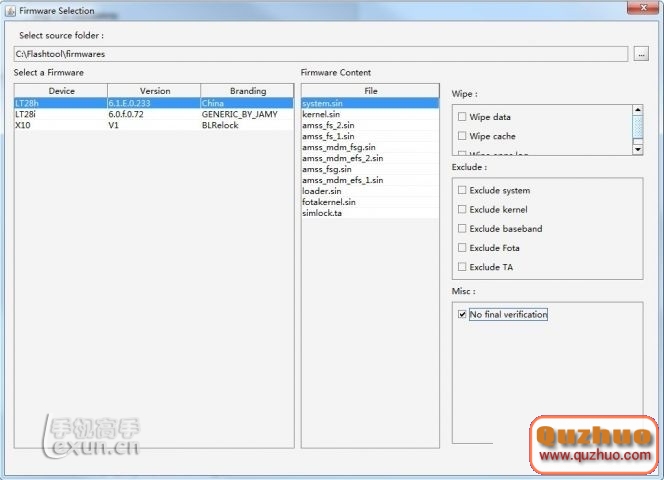Tick the Exclude TA checkbox
This screenshot has height=480, width=664.
[x=462, y=266]
